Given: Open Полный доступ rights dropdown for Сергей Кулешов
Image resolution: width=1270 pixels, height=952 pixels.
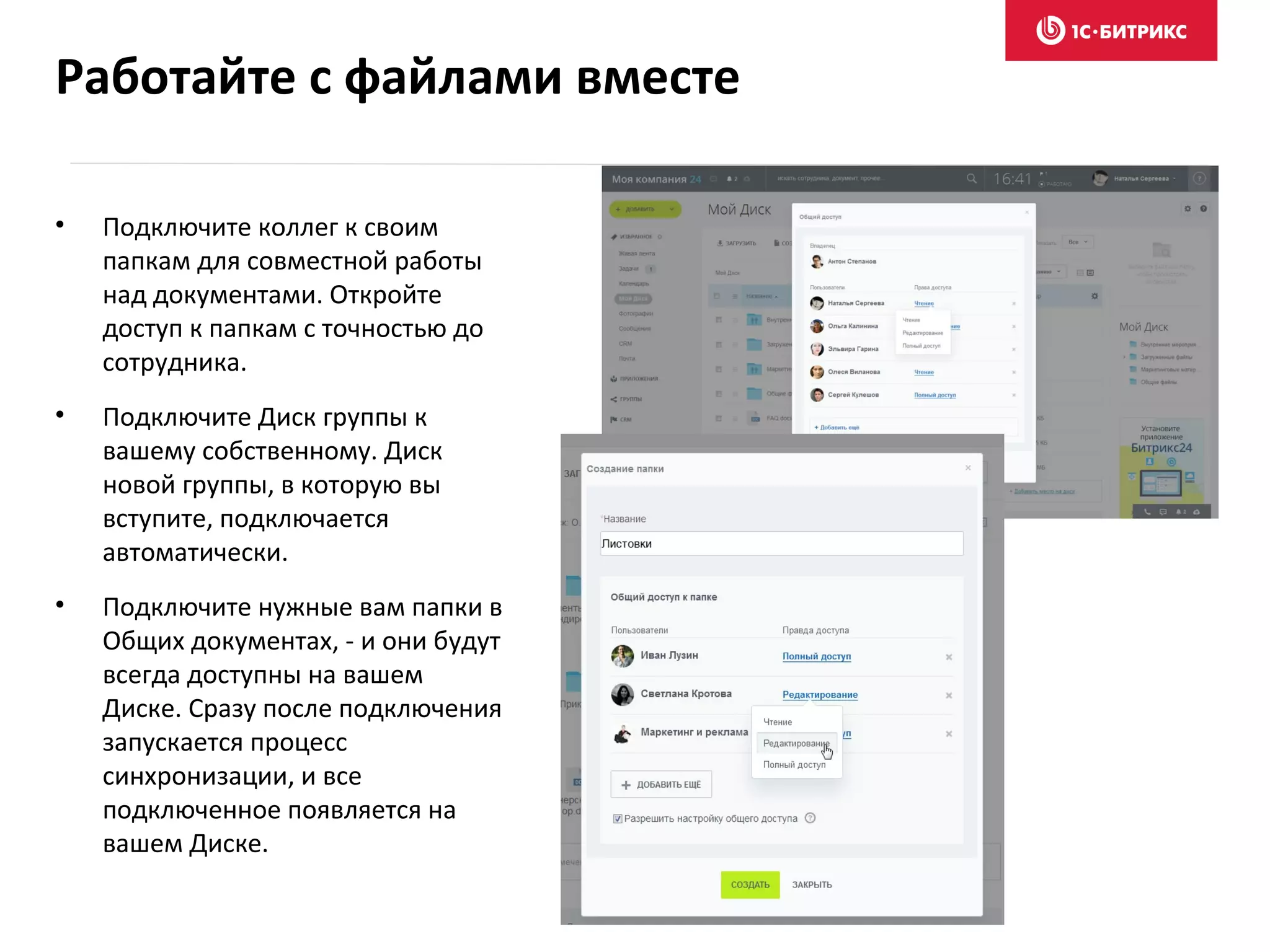Looking at the screenshot, I should coord(935,395).
